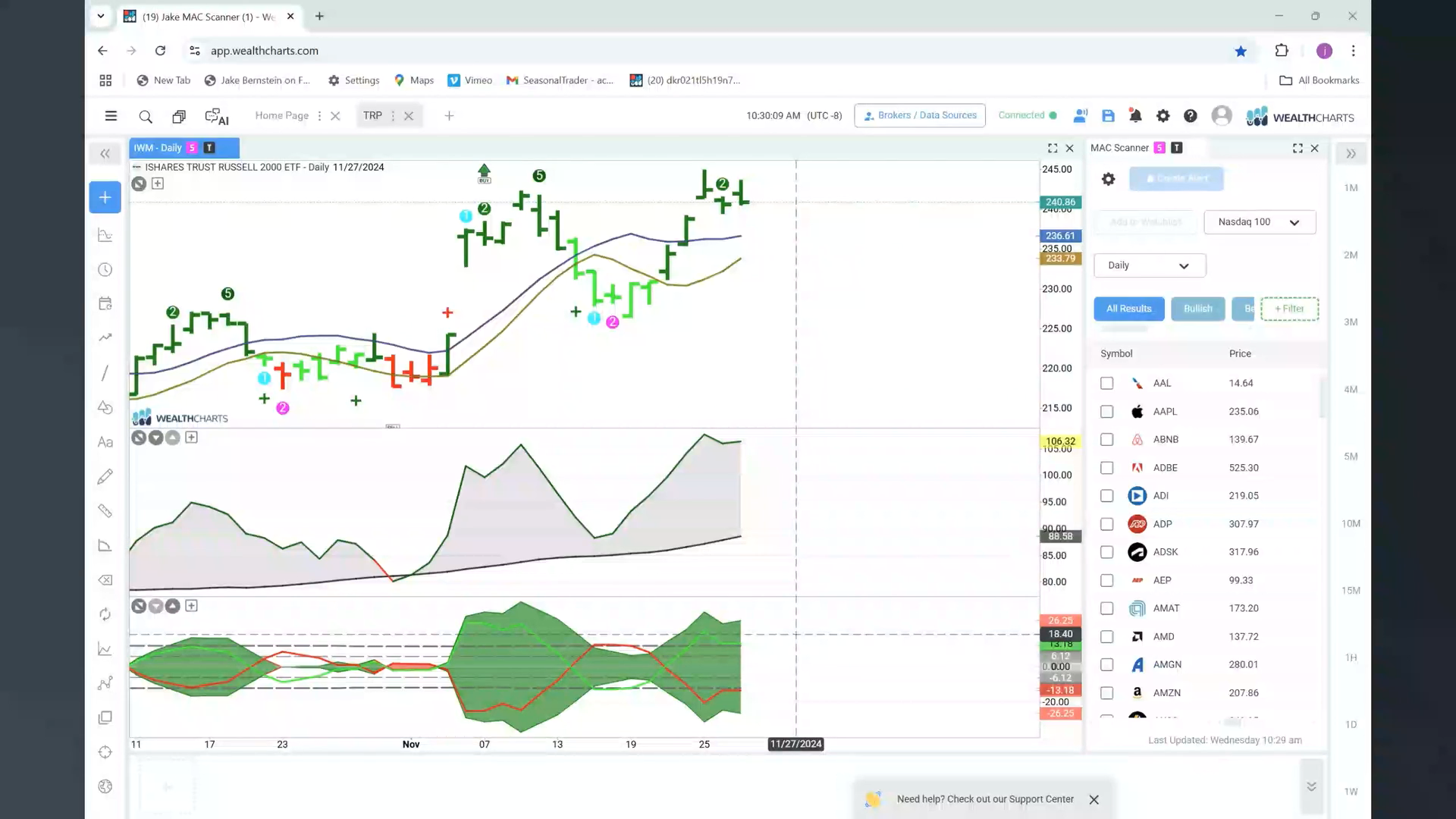The height and width of the screenshot is (819, 1456).
Task: Expand the bottom panel double chevron
Action: coord(1311,786)
